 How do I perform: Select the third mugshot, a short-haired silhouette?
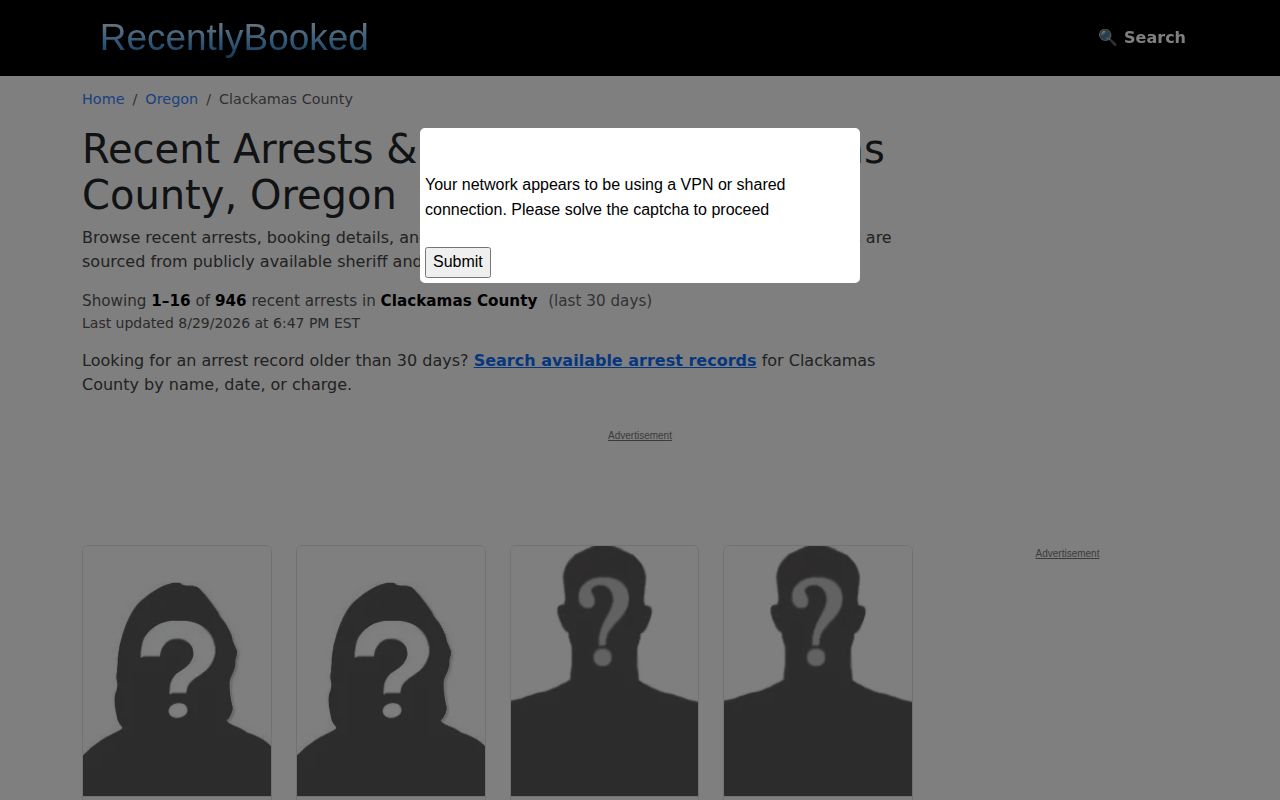(604, 671)
